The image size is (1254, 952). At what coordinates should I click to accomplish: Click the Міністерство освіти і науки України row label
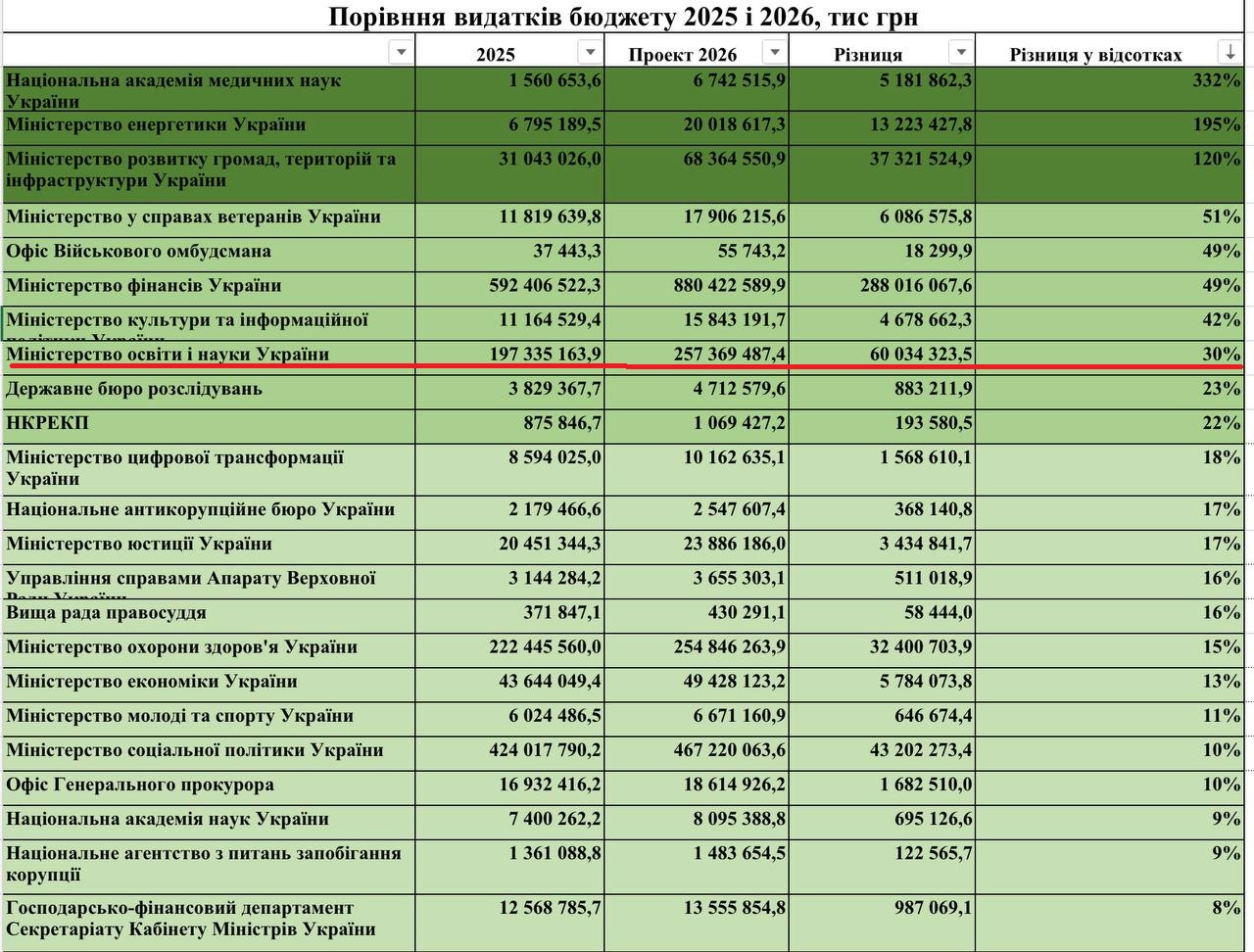click(169, 354)
